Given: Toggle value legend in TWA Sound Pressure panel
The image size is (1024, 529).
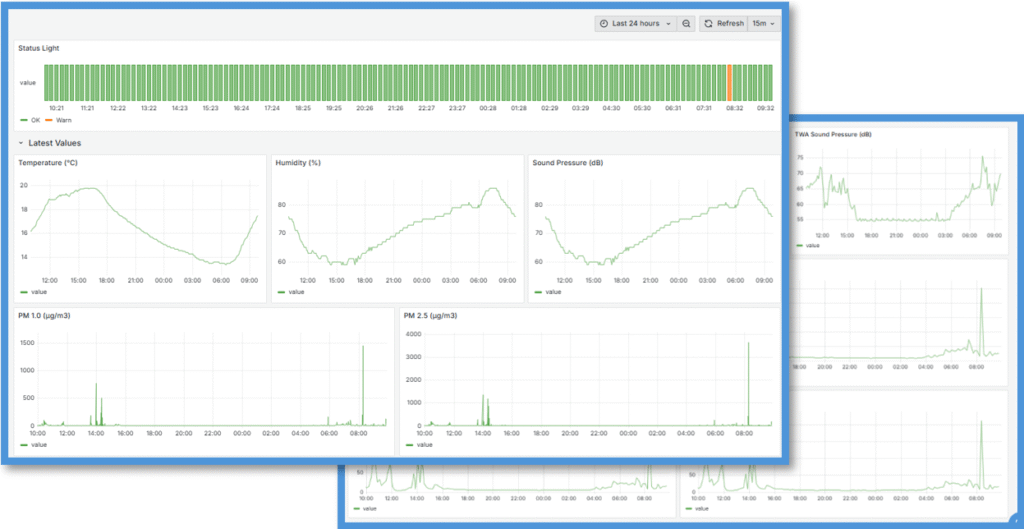Looking at the screenshot, I should (808, 246).
